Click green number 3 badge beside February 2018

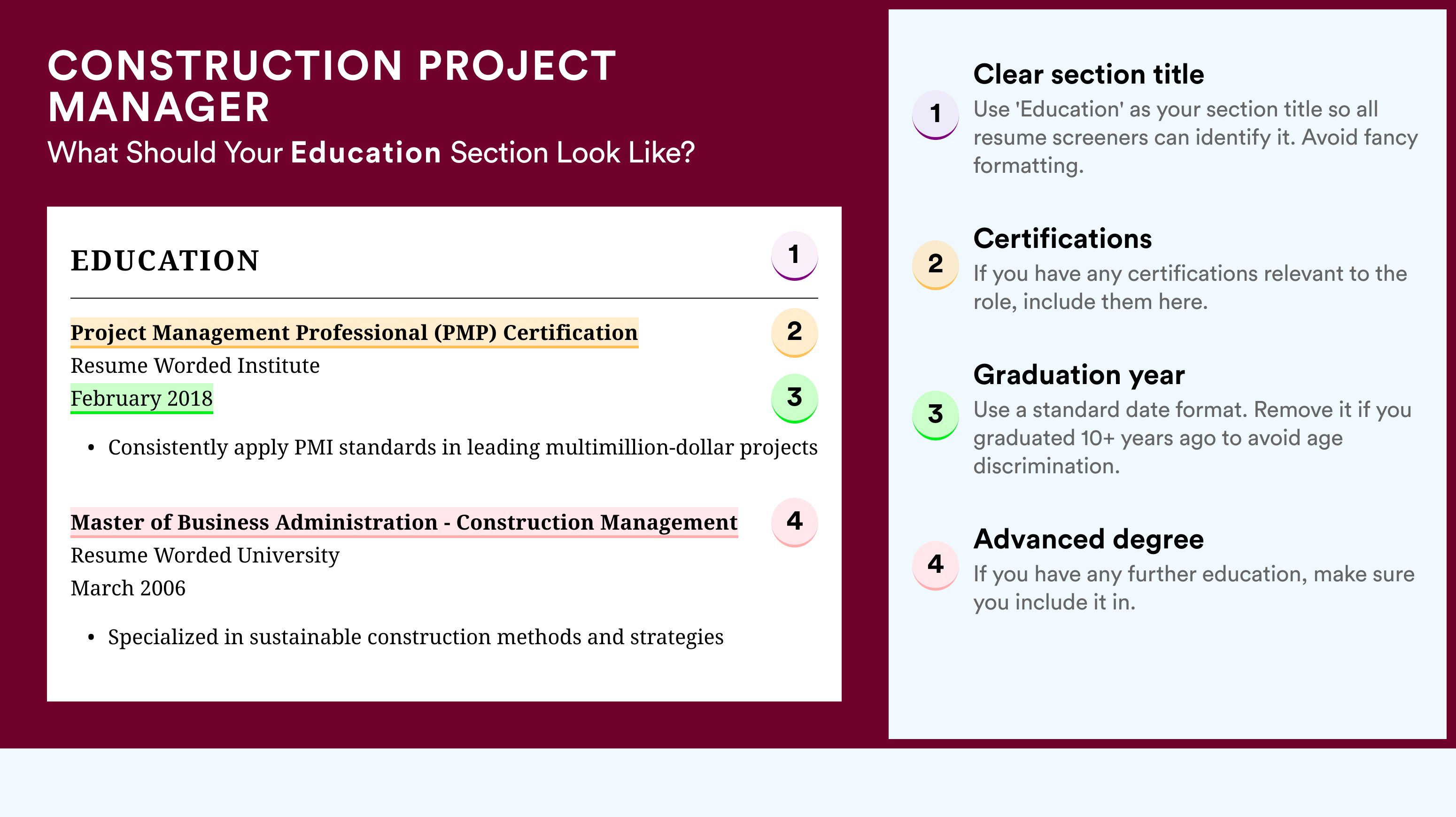pyautogui.click(x=794, y=398)
